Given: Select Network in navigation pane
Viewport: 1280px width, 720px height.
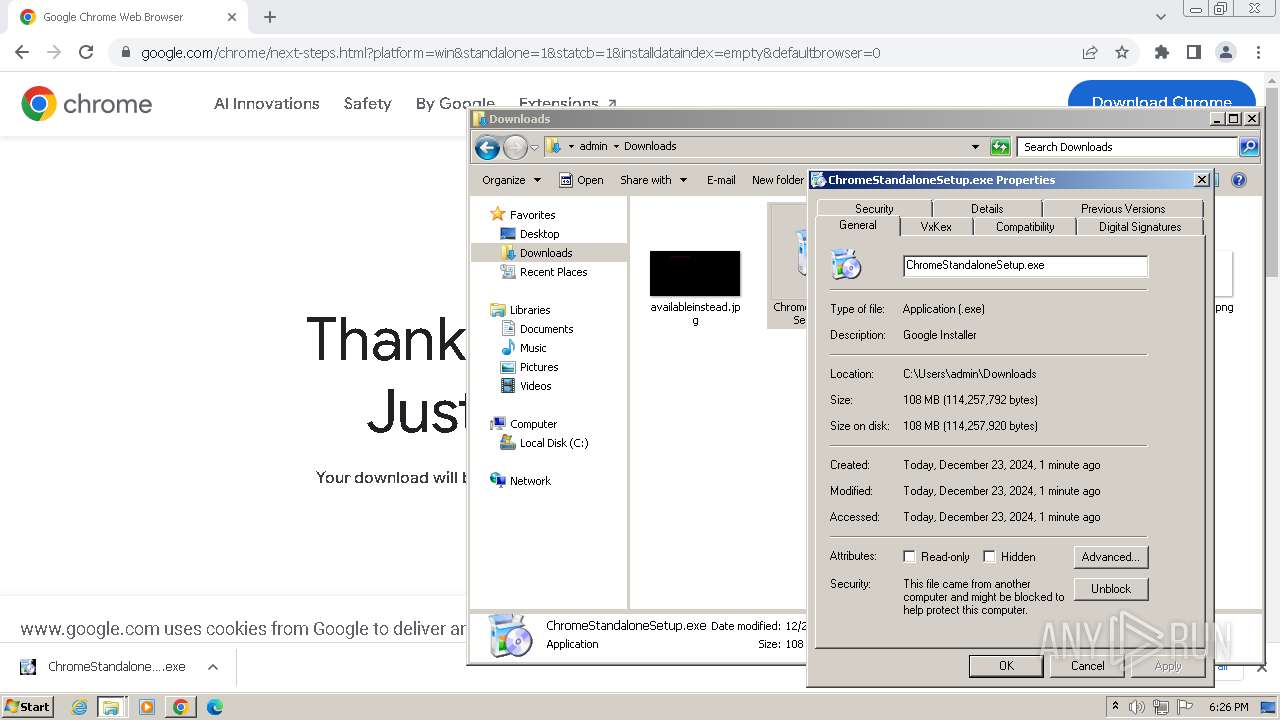Looking at the screenshot, I should pyautogui.click(x=530, y=481).
